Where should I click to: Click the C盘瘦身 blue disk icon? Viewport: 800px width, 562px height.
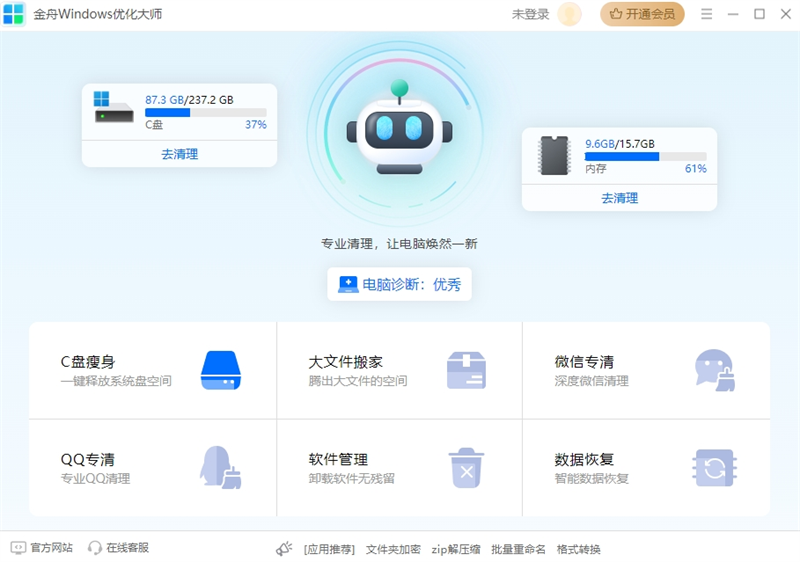(x=220, y=370)
